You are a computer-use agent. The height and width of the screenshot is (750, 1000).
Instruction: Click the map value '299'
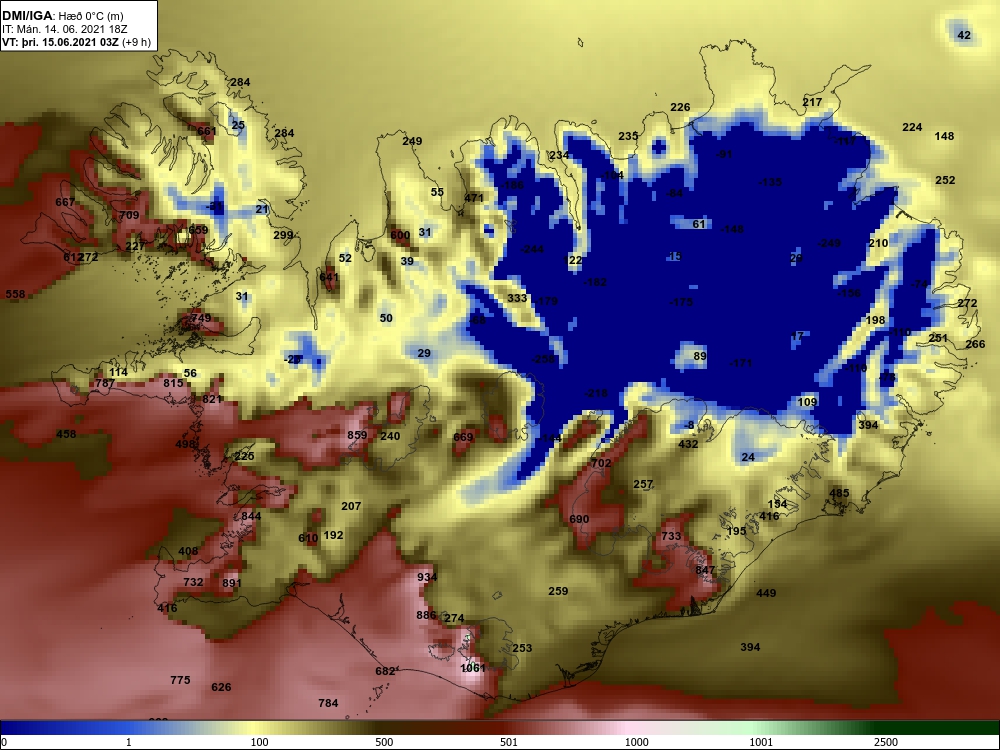click(283, 235)
